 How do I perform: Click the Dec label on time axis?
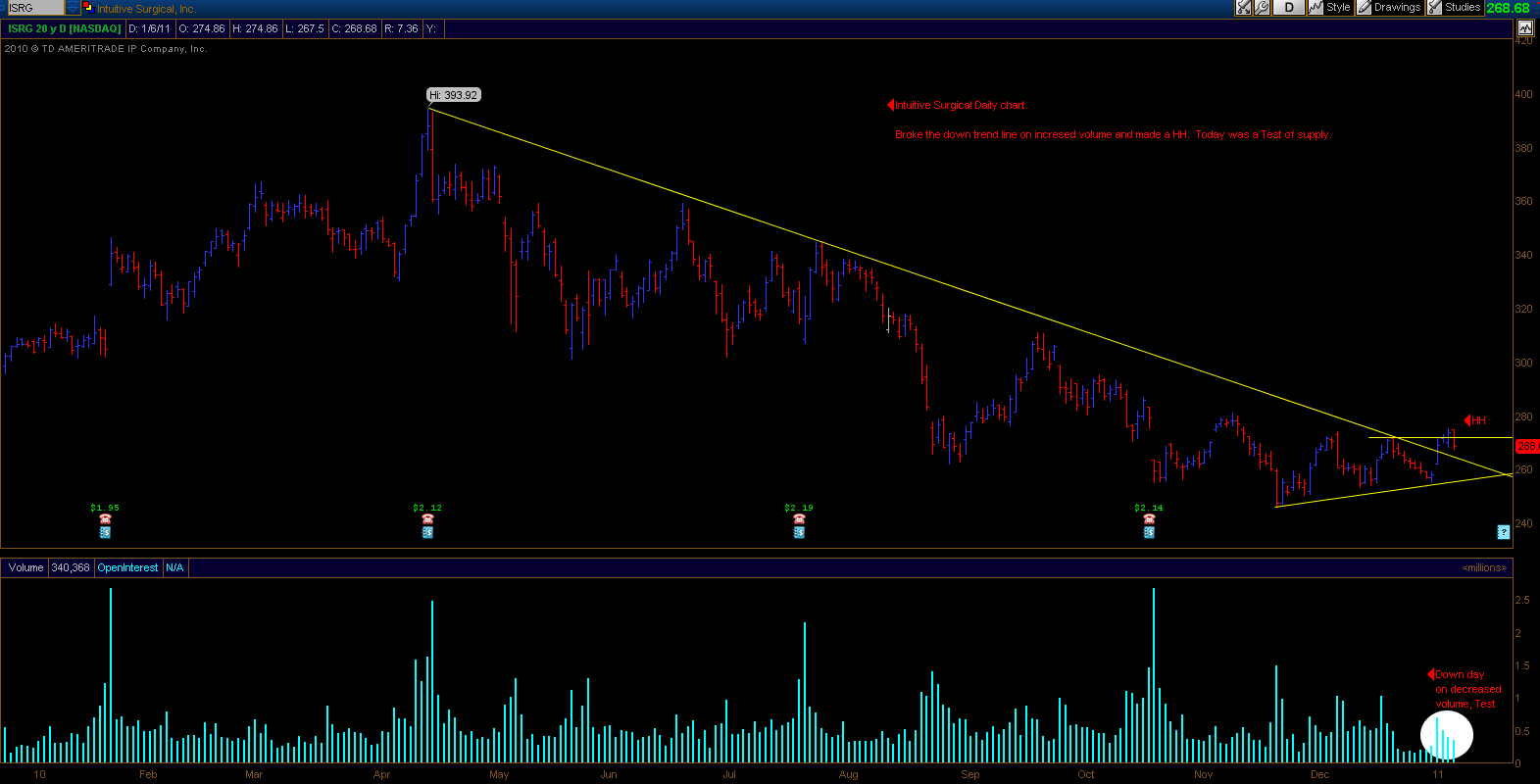pyautogui.click(x=1320, y=774)
